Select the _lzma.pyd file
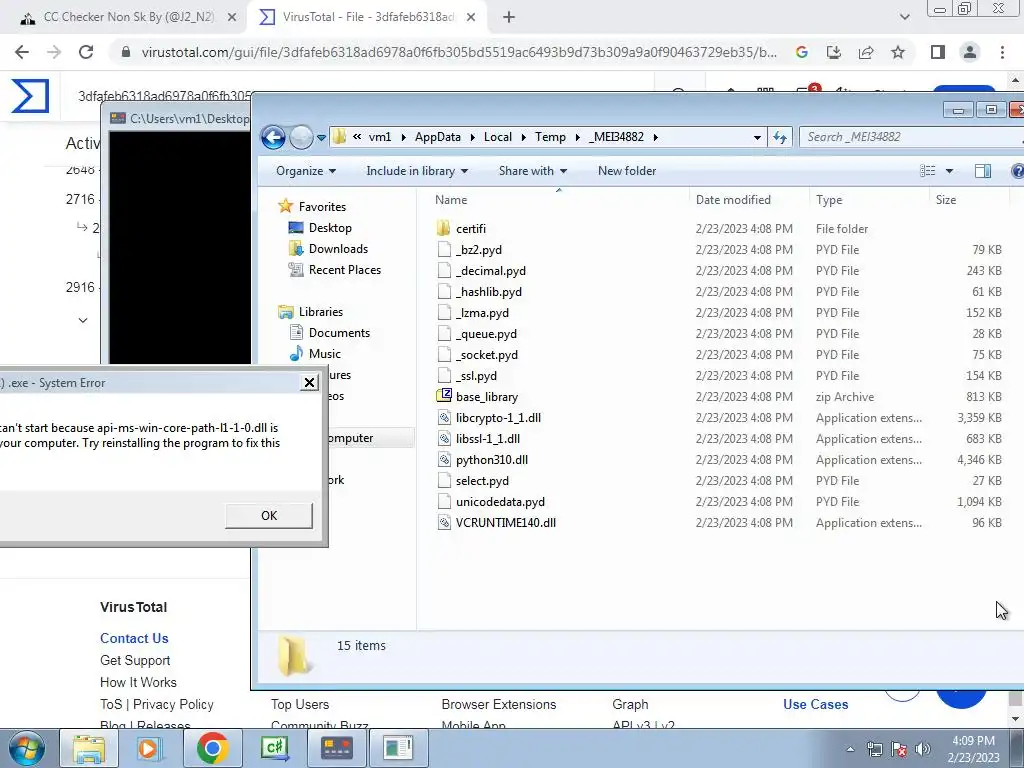The width and height of the screenshot is (1024, 768). click(x=482, y=313)
